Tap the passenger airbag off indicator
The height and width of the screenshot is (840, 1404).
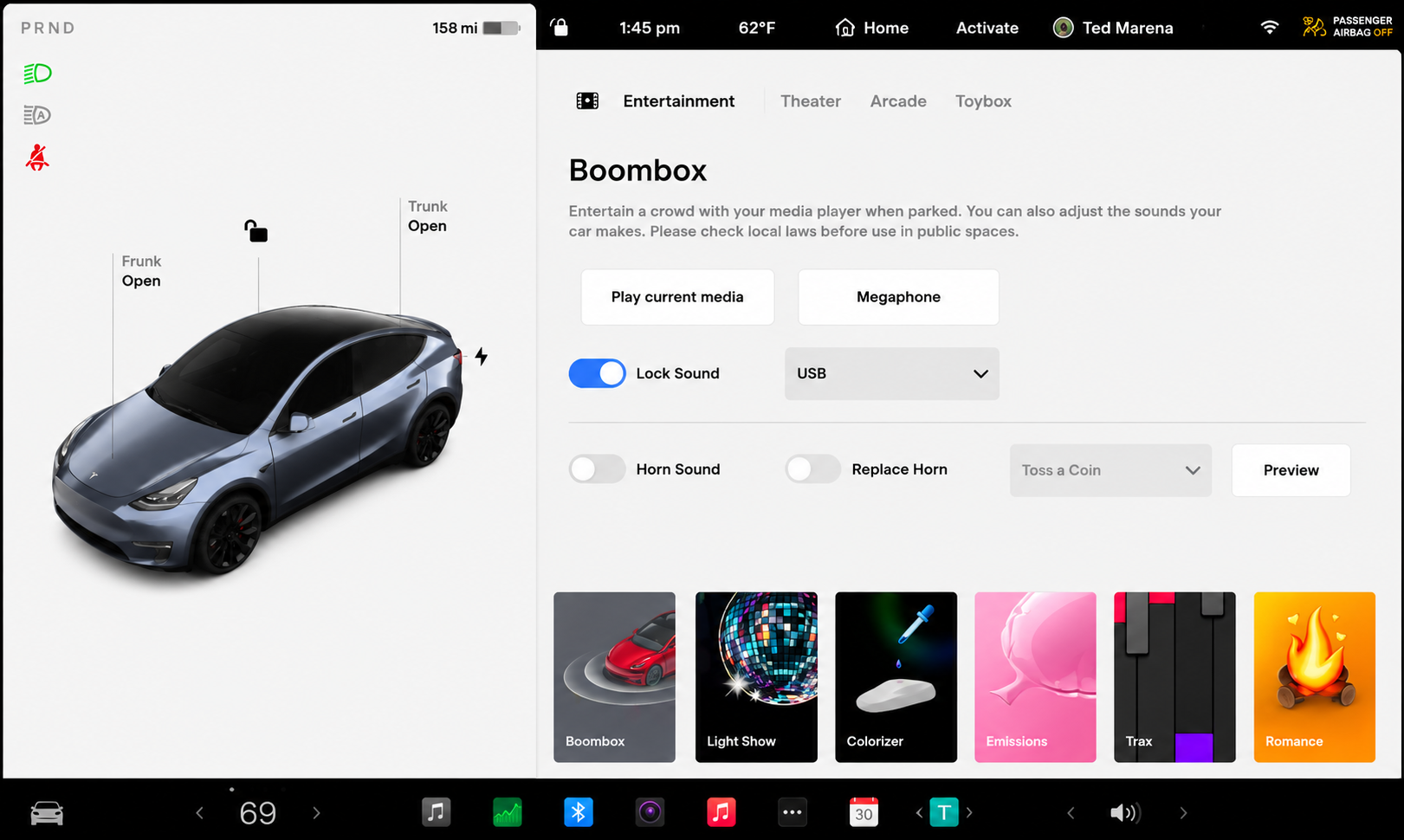1348,27
